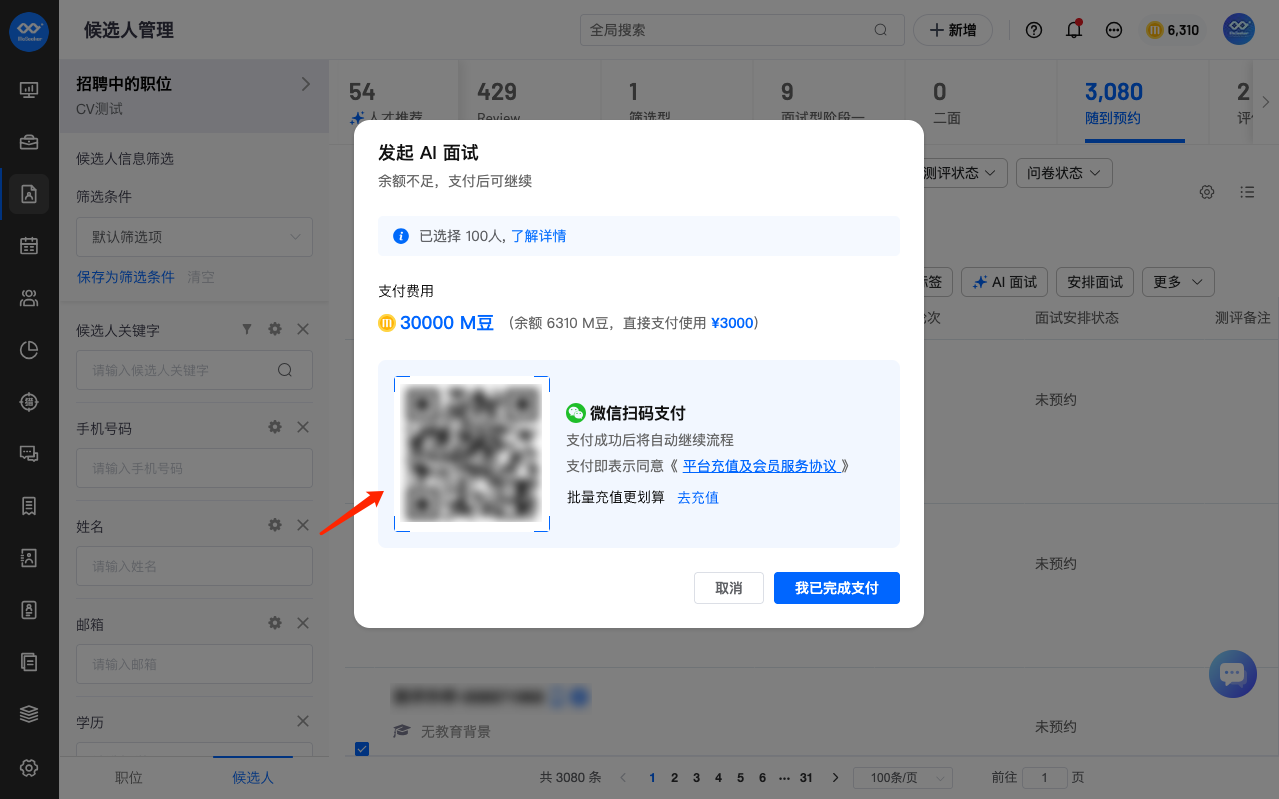1279x799 pixels.
Task: Click the AI 面试 button
Action: tap(1005, 282)
